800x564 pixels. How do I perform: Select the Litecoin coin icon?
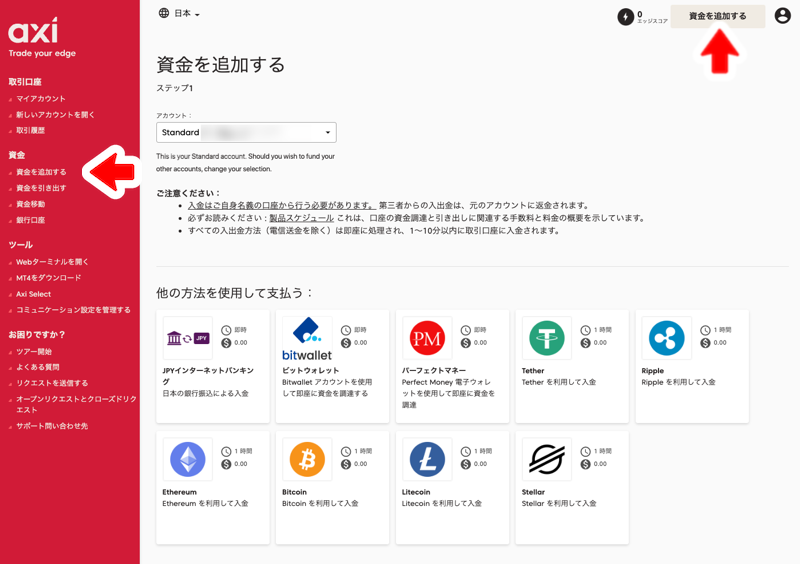coord(427,459)
